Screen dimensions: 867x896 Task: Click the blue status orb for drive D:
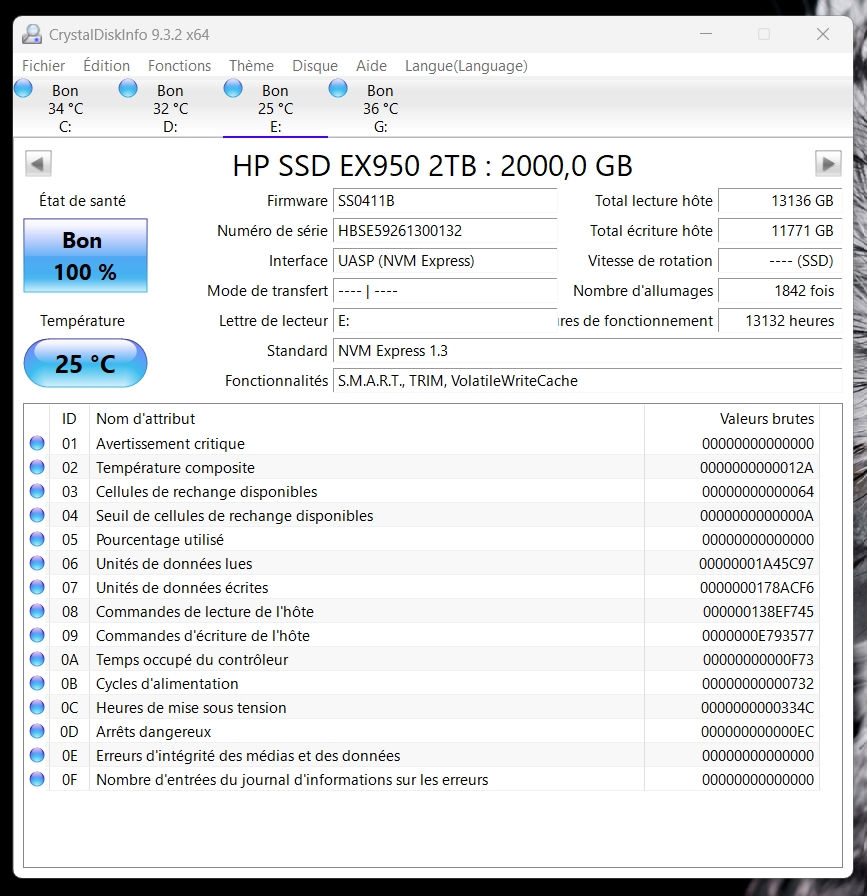128,89
